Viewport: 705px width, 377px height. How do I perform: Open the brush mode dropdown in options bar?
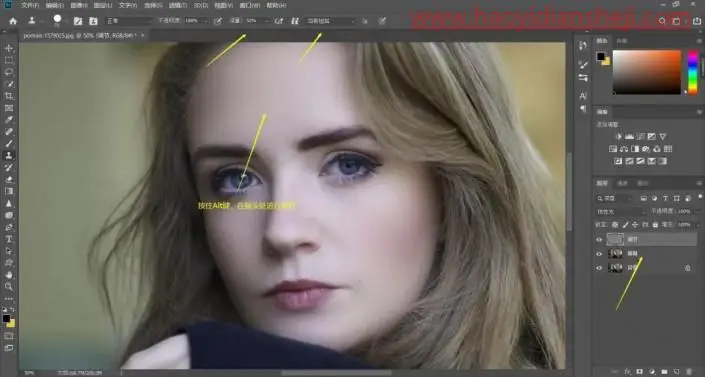click(x=129, y=21)
